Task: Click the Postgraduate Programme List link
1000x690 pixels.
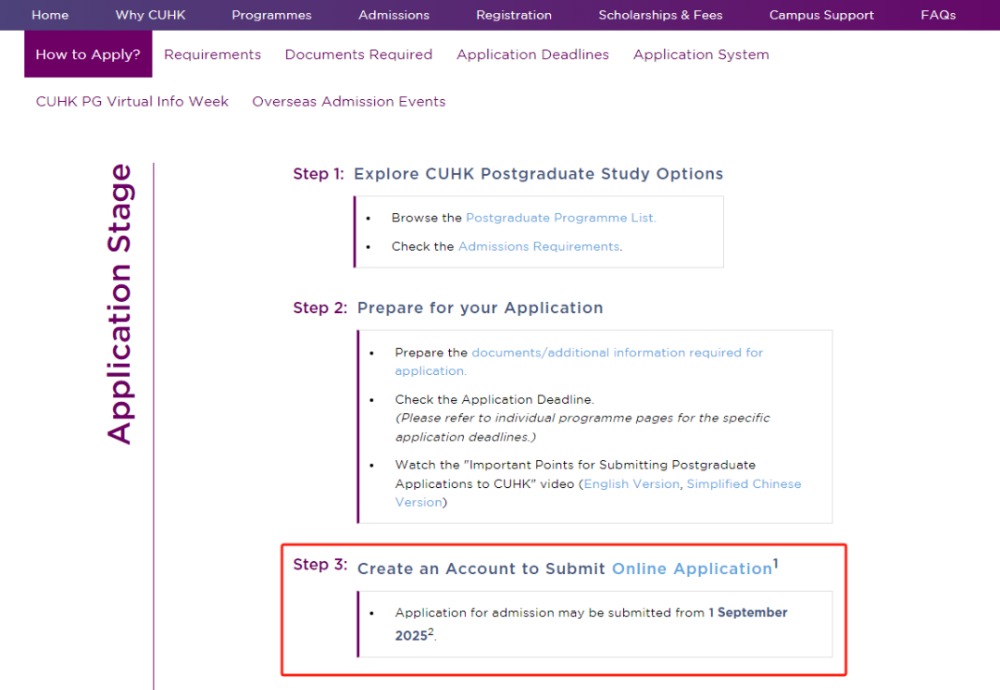Action: (x=560, y=218)
